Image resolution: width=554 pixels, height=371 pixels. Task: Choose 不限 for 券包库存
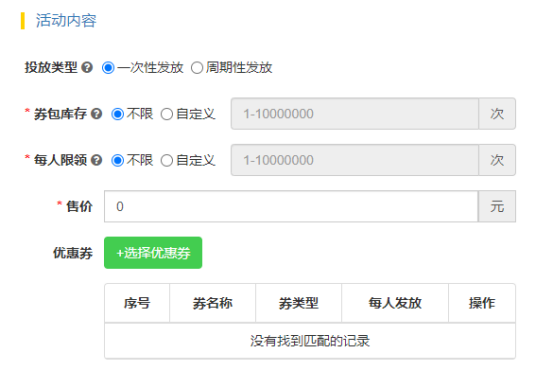(x=118, y=114)
